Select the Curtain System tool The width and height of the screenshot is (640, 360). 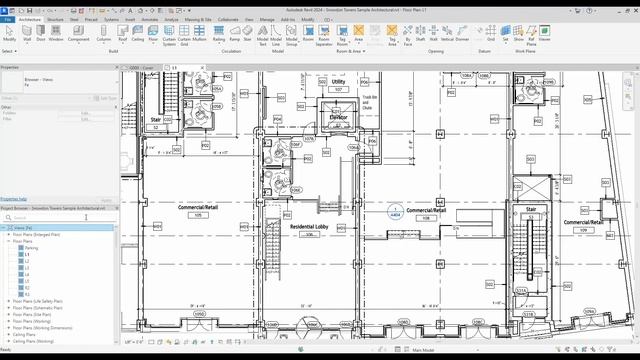[x=169, y=36]
